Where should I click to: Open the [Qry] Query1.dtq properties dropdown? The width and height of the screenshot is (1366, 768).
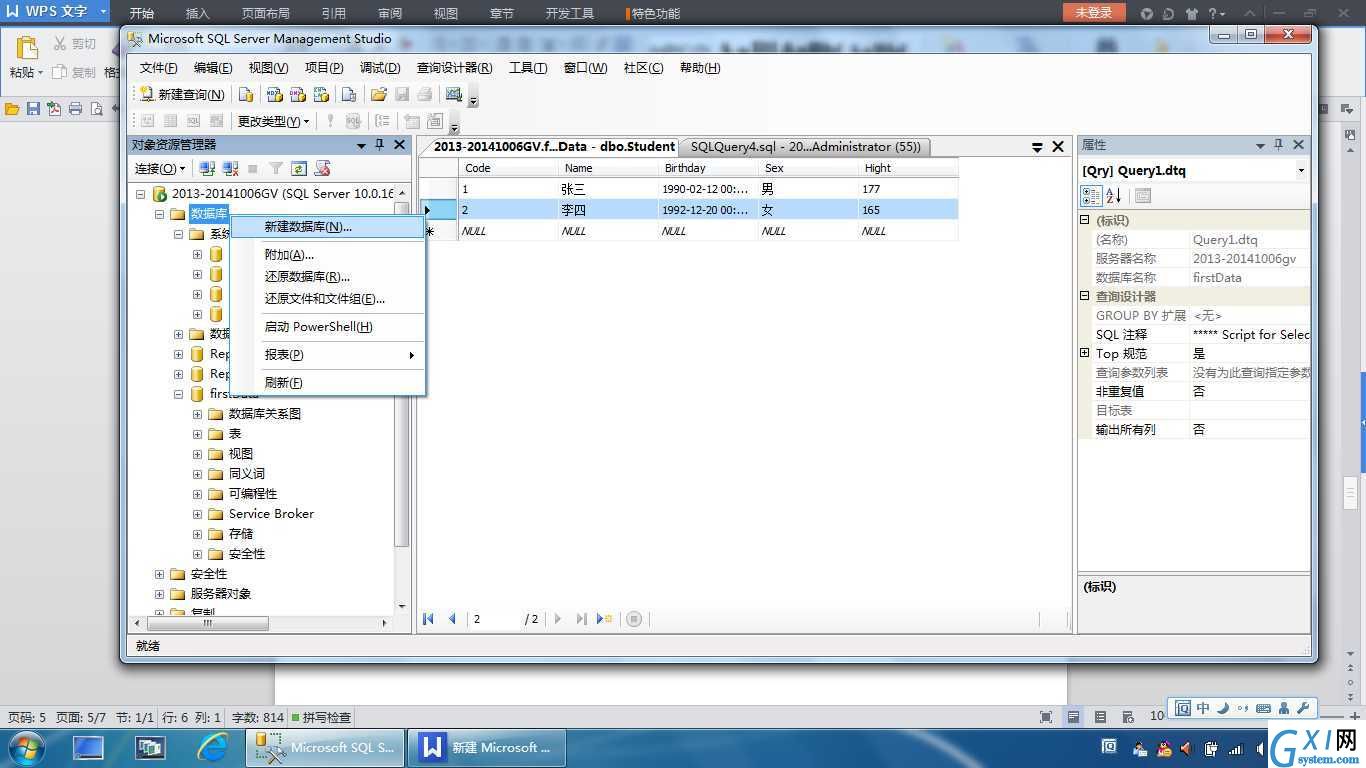pyautogui.click(x=1301, y=171)
